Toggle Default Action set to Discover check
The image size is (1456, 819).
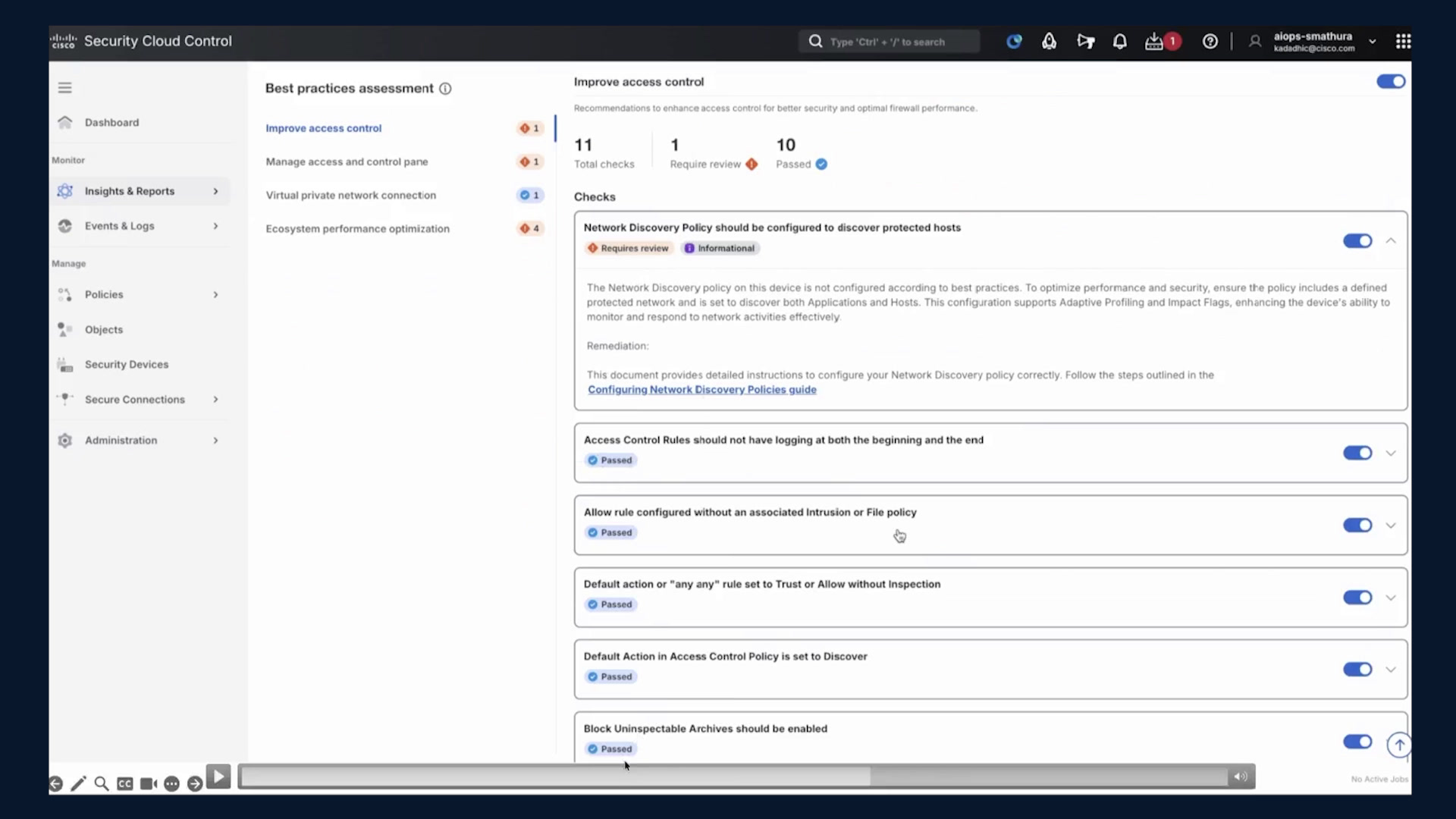1357,670
